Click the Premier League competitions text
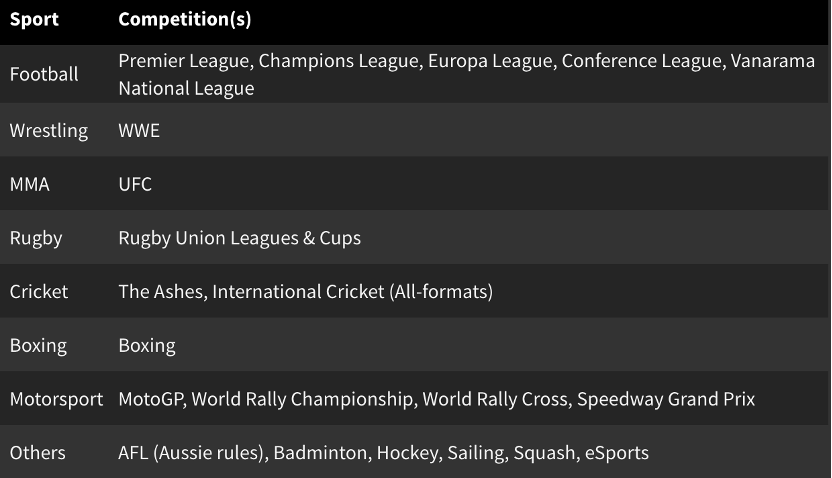 click(182, 61)
